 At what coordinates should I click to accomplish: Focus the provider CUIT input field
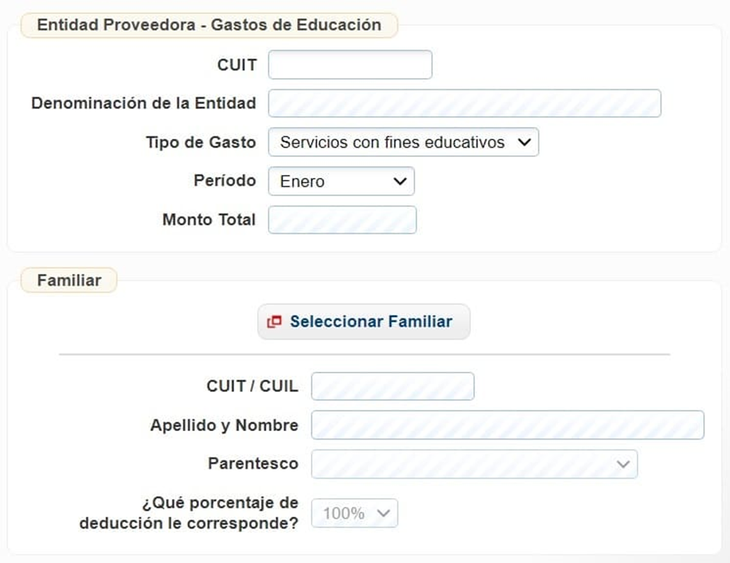350,65
